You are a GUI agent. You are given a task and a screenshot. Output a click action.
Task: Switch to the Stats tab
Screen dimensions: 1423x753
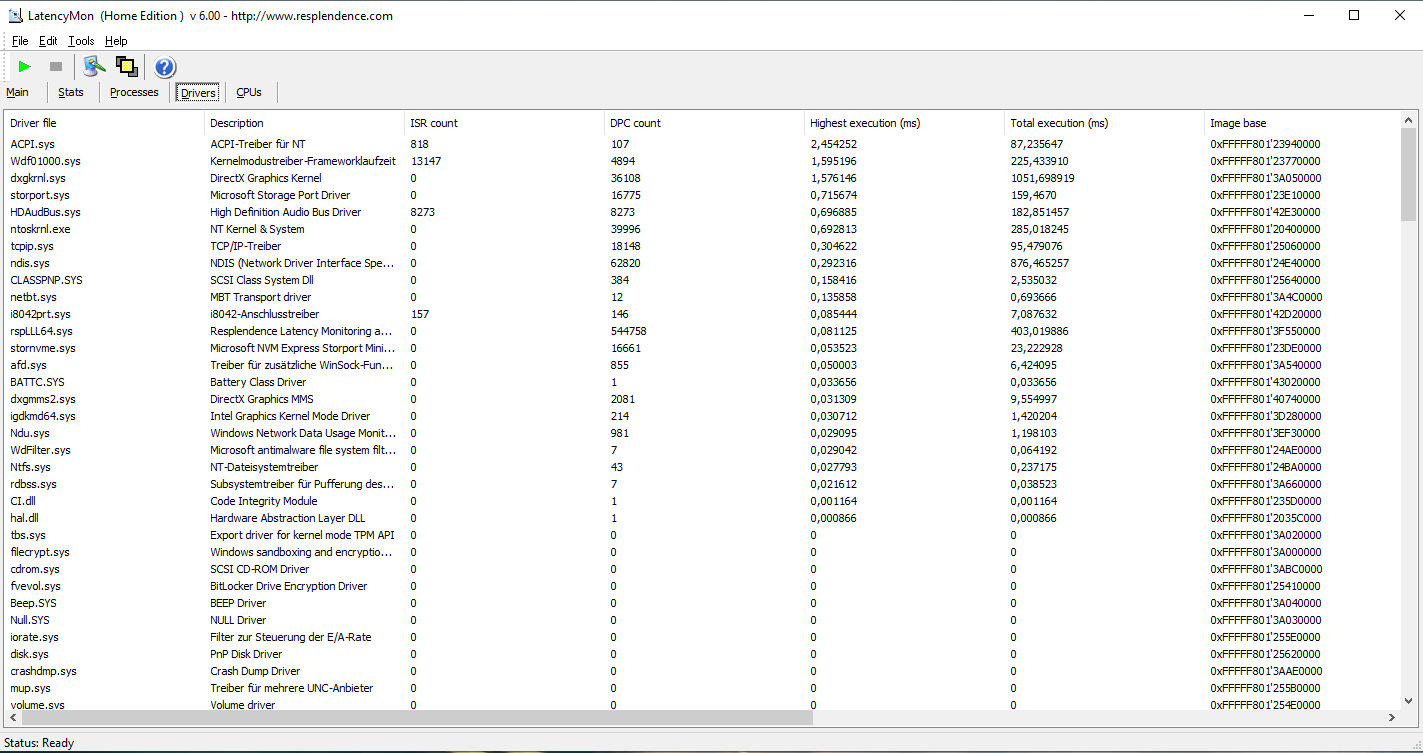pyautogui.click(x=71, y=92)
